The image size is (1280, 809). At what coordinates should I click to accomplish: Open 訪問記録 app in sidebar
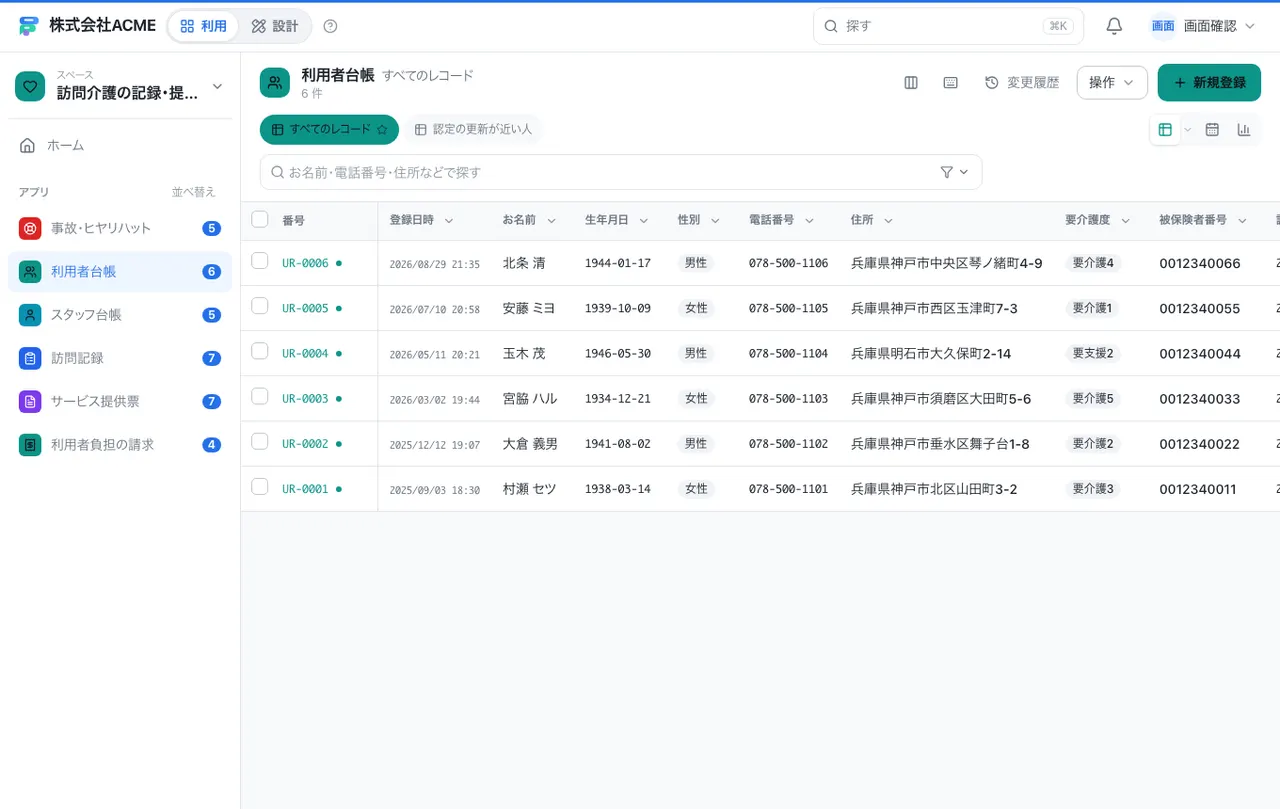coord(120,358)
